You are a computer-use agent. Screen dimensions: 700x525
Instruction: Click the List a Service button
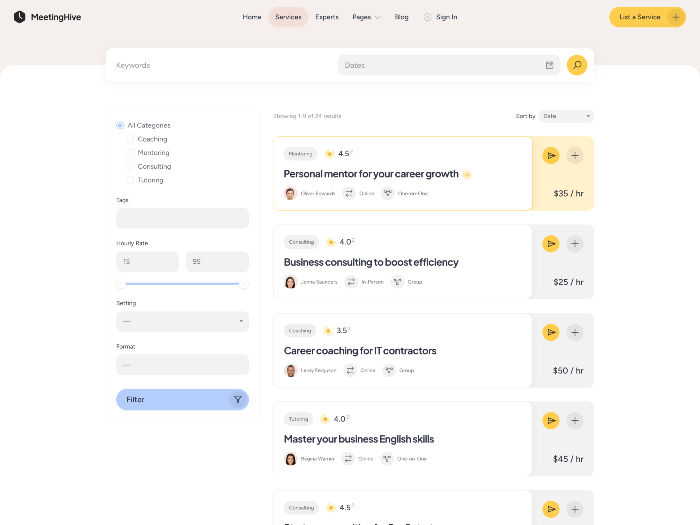coord(646,17)
